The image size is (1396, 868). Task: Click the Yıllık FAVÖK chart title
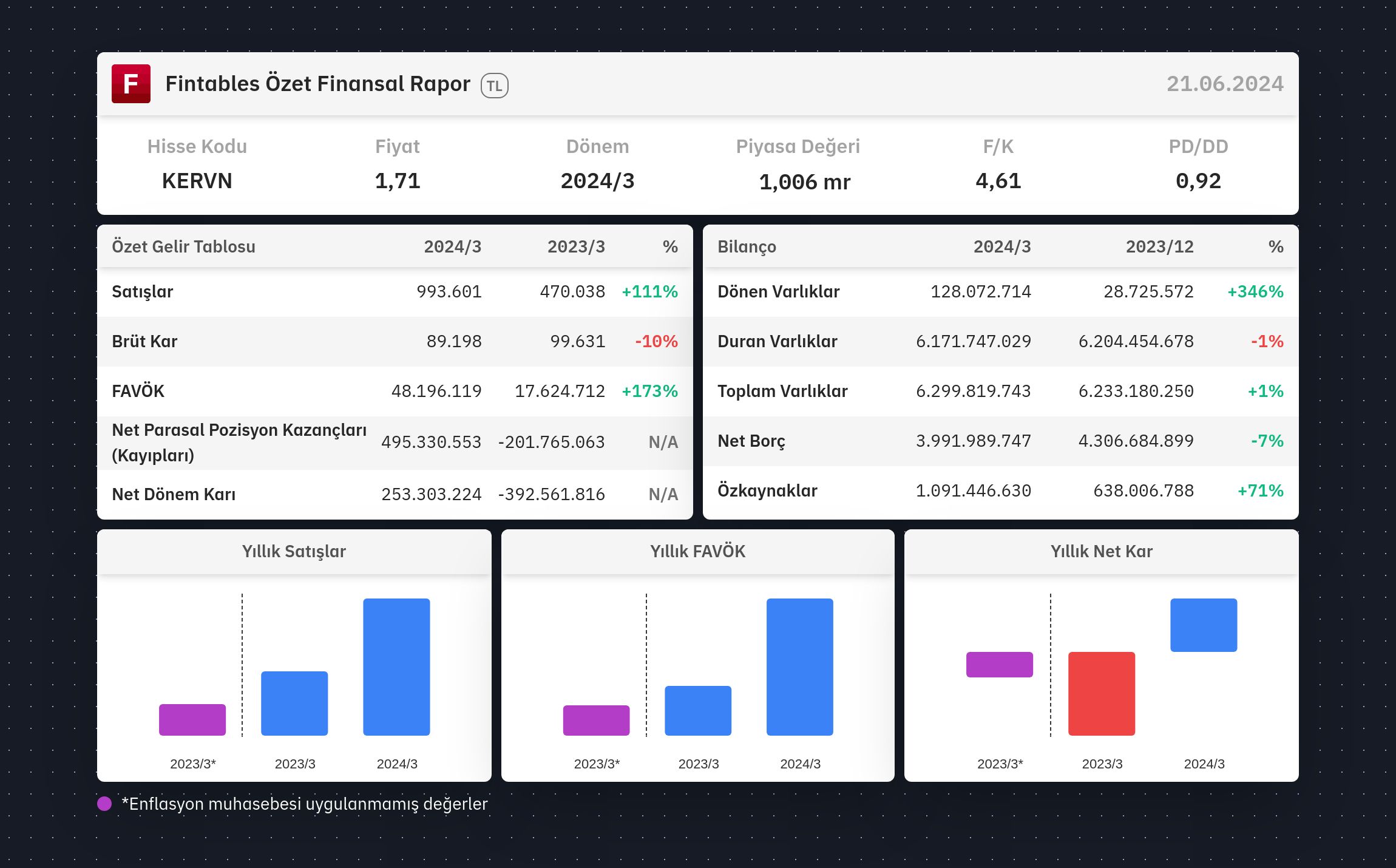tap(697, 551)
